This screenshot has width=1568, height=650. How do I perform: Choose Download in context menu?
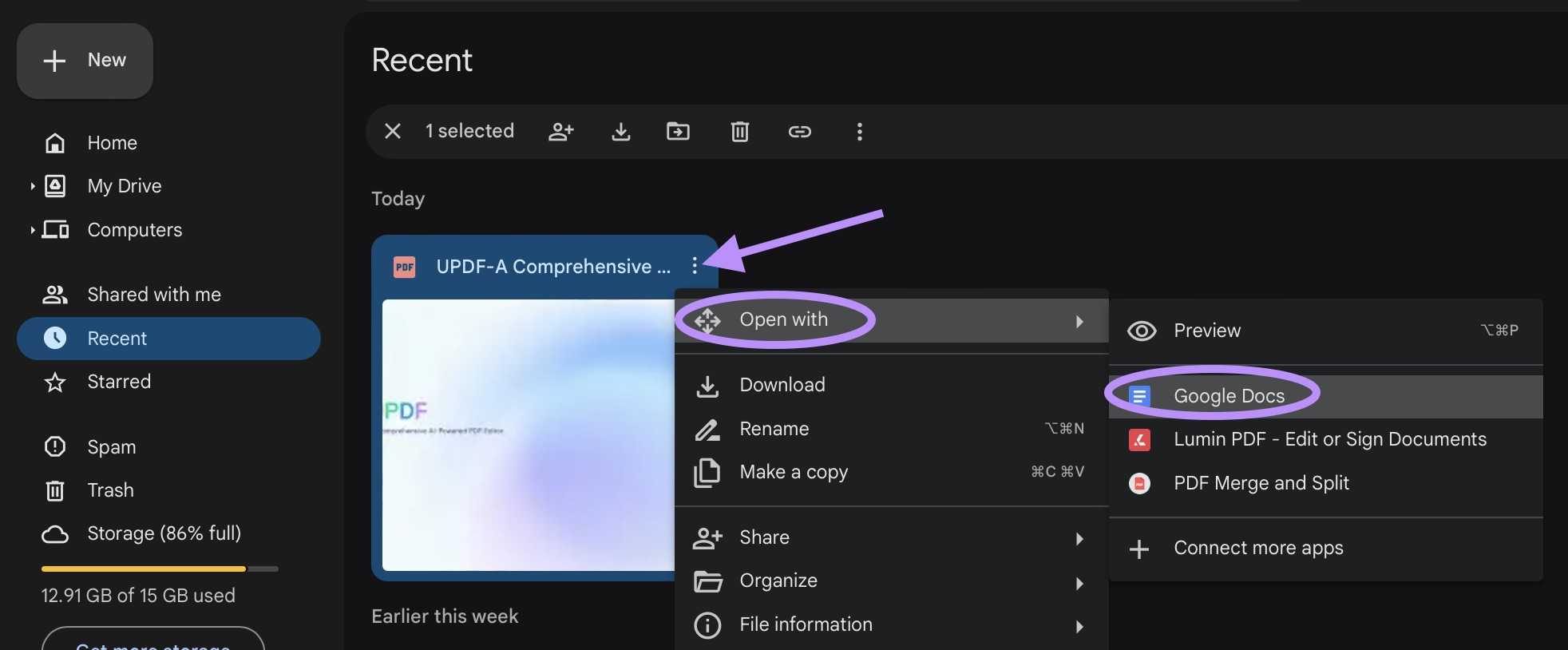click(x=891, y=385)
